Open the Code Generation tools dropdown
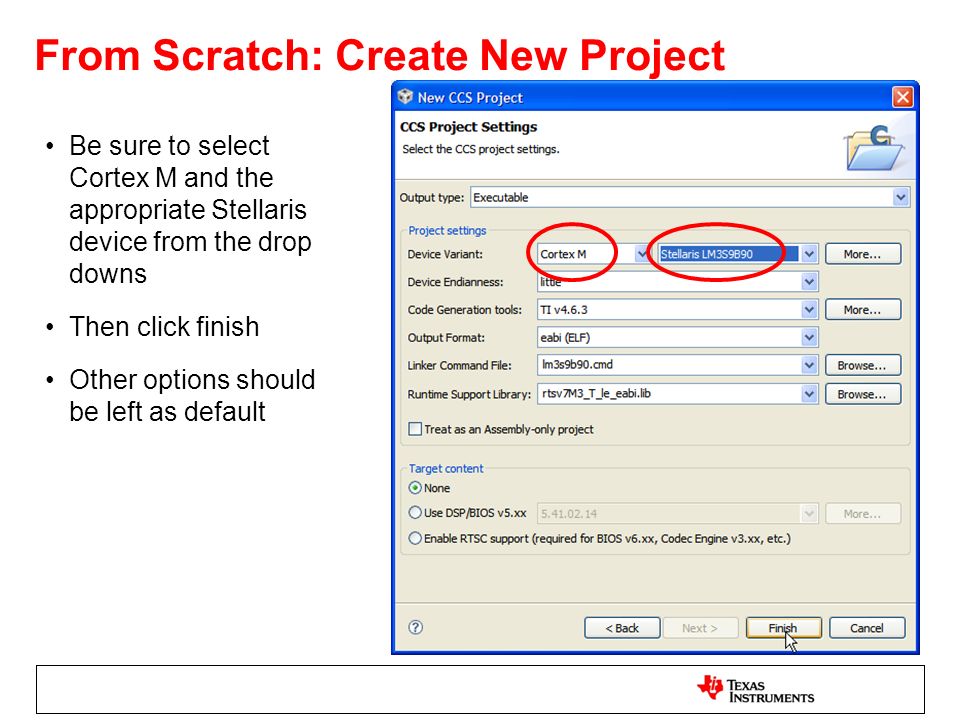The width and height of the screenshot is (960, 720). point(809,310)
